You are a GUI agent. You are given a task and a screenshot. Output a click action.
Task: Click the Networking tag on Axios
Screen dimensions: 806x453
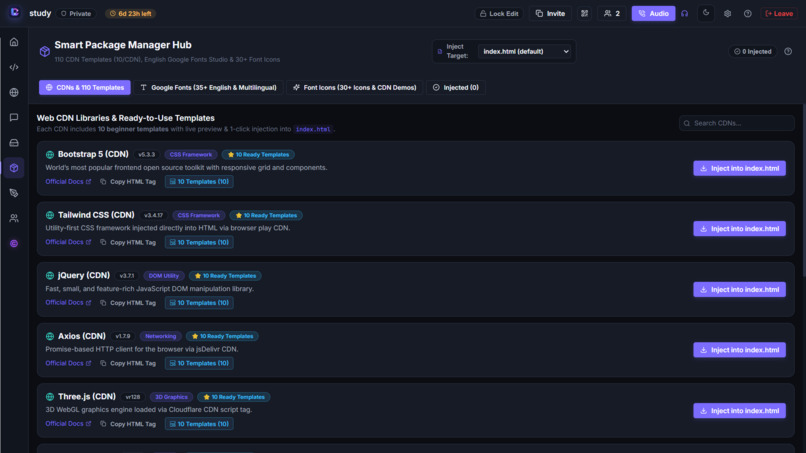coord(160,336)
